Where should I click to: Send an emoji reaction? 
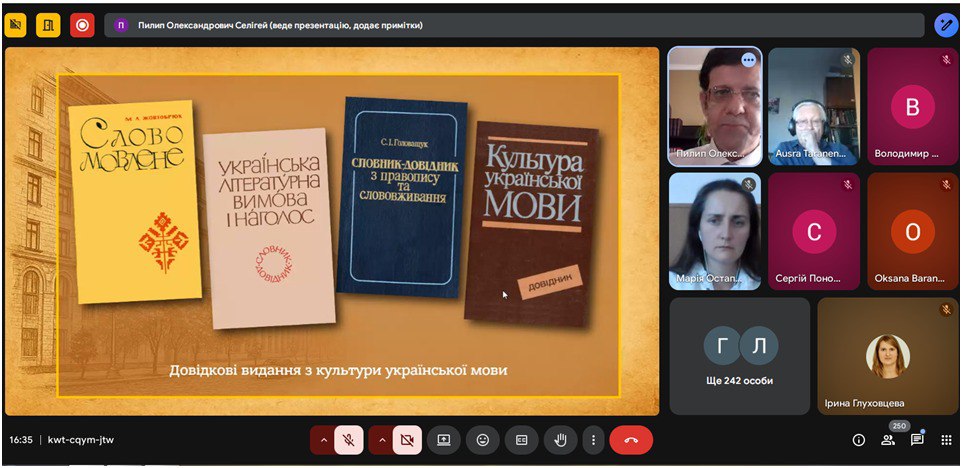coord(483,440)
